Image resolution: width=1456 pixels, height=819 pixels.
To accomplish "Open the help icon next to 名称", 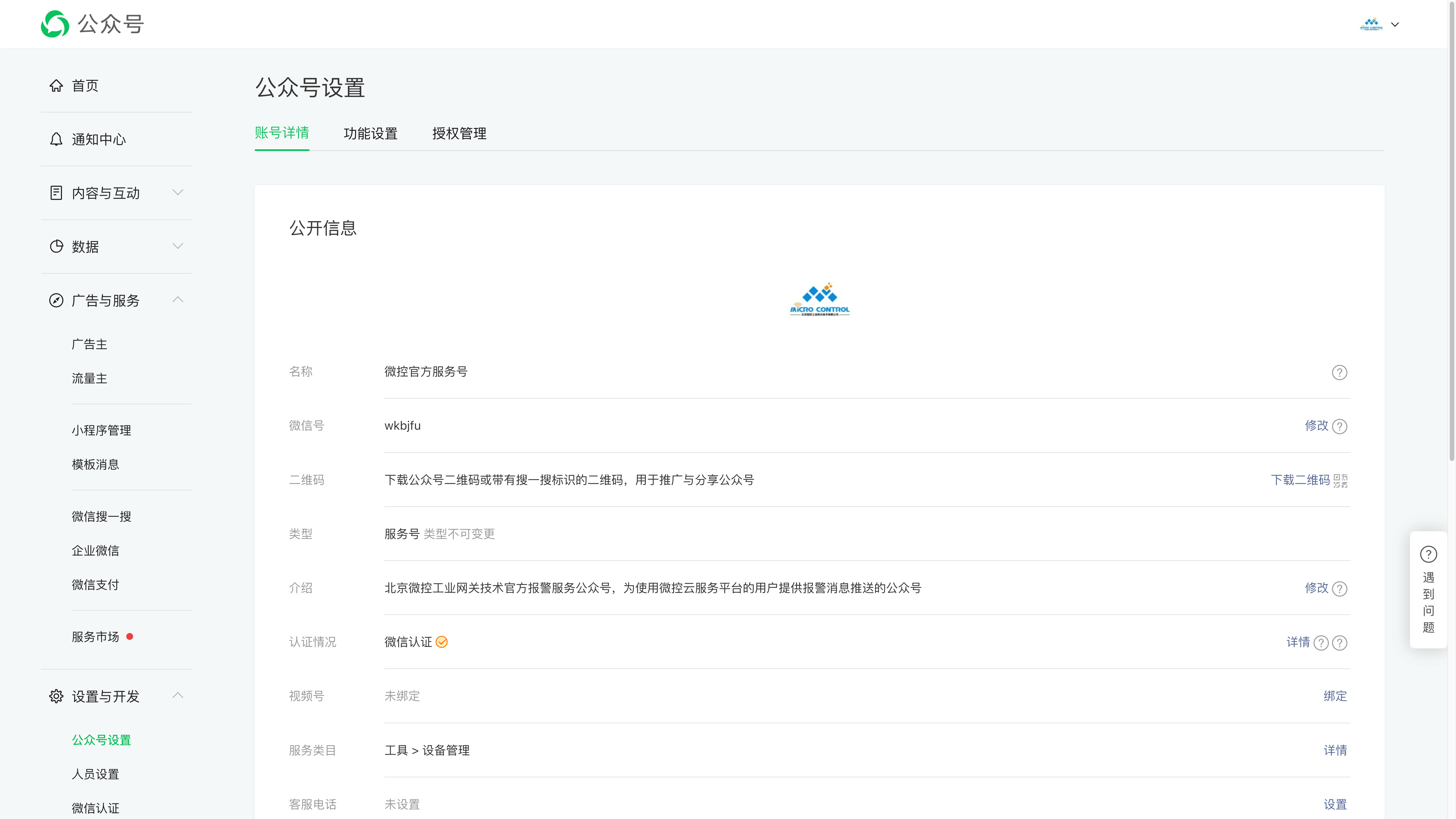I will click(1339, 373).
